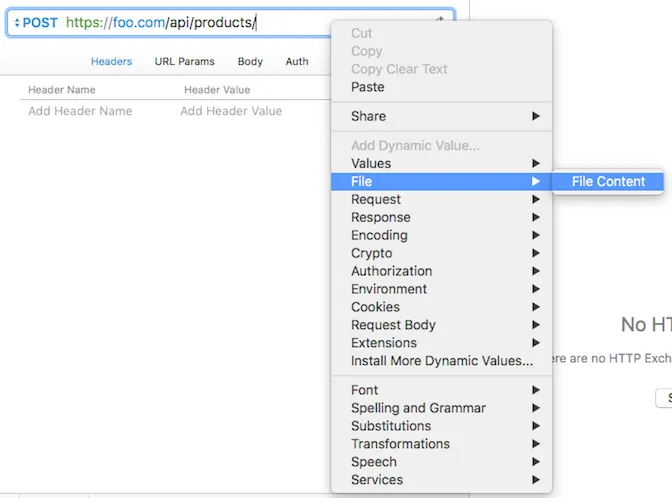Viewport: 672px width, 498px height.
Task: Click Install More Dynamic Values
Action: point(442,361)
